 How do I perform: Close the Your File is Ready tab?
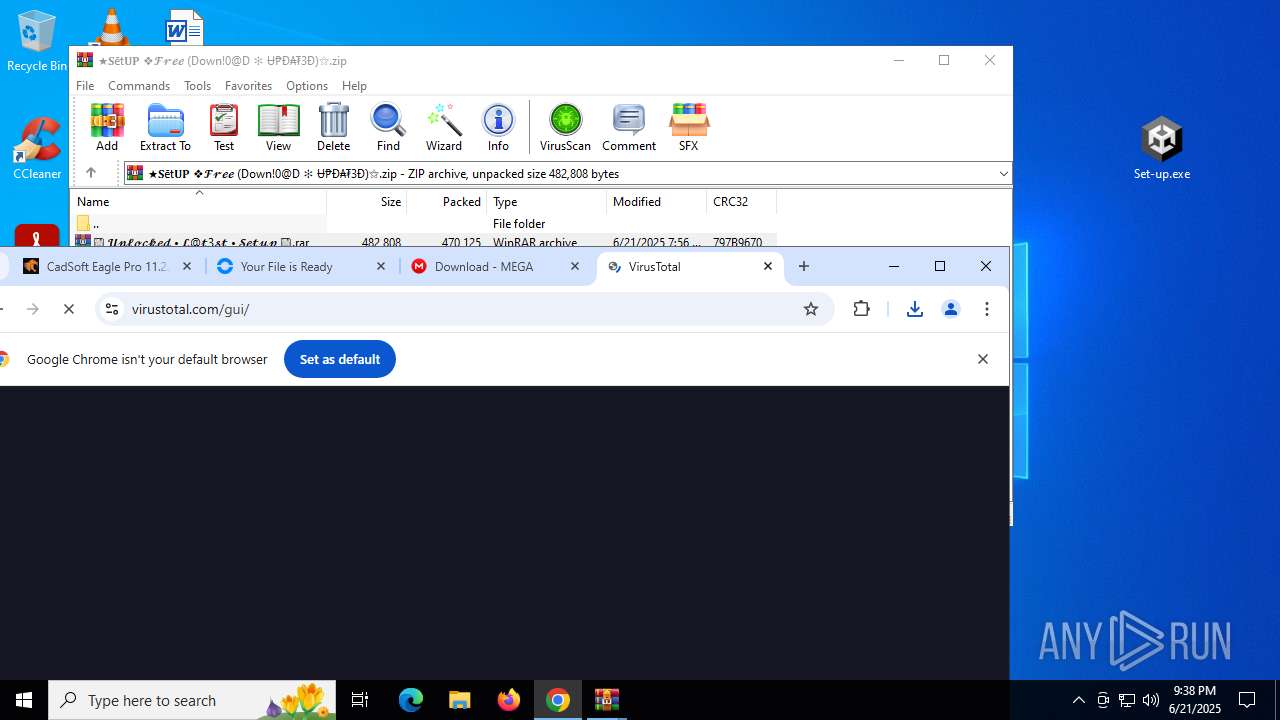[381, 266]
